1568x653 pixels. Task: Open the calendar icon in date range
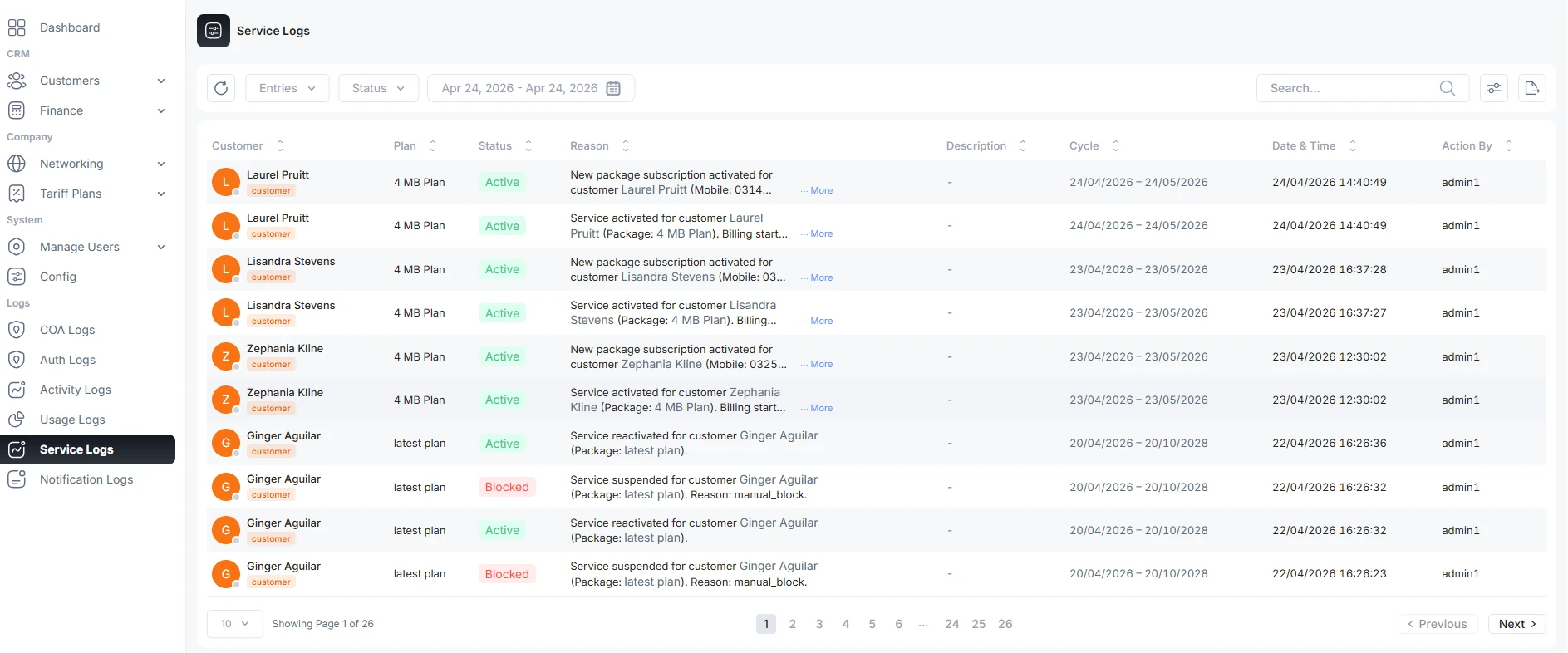pos(613,88)
